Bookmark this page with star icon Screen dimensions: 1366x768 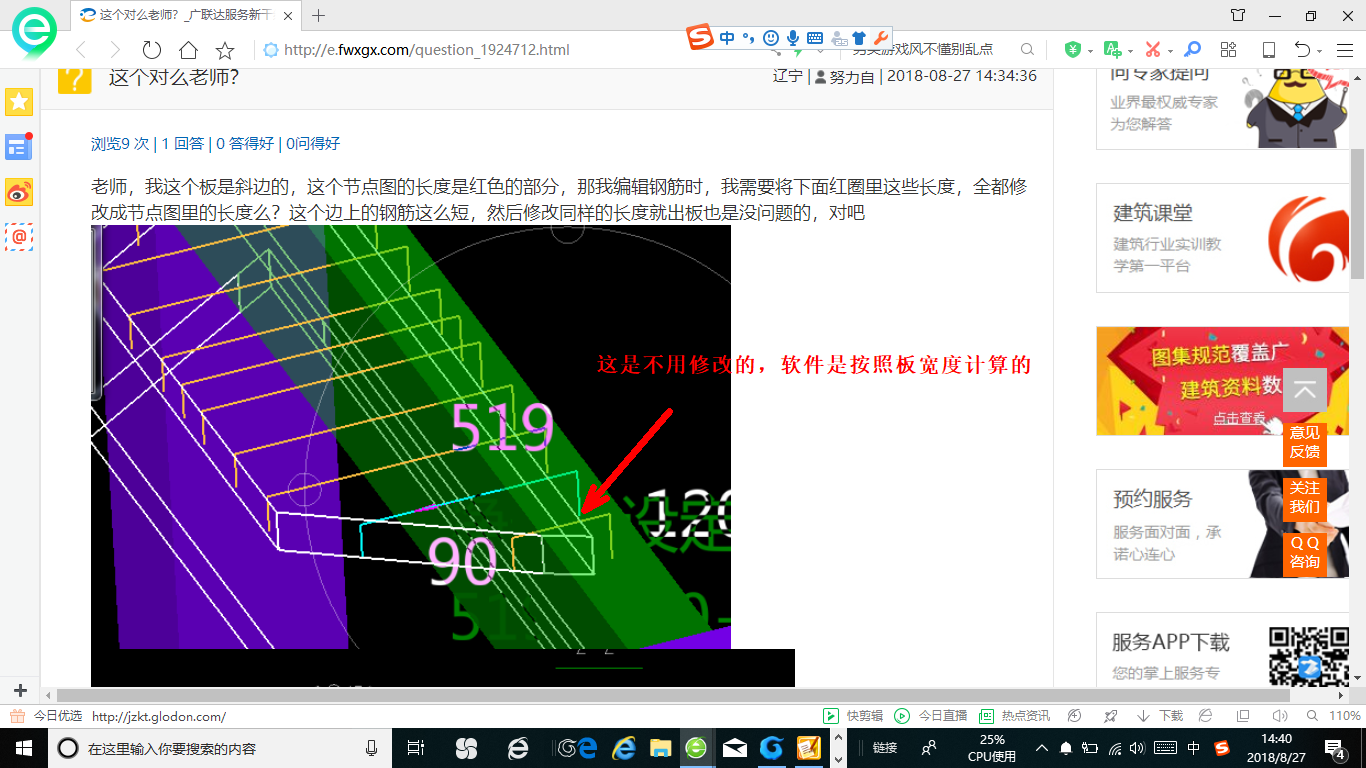pos(225,49)
